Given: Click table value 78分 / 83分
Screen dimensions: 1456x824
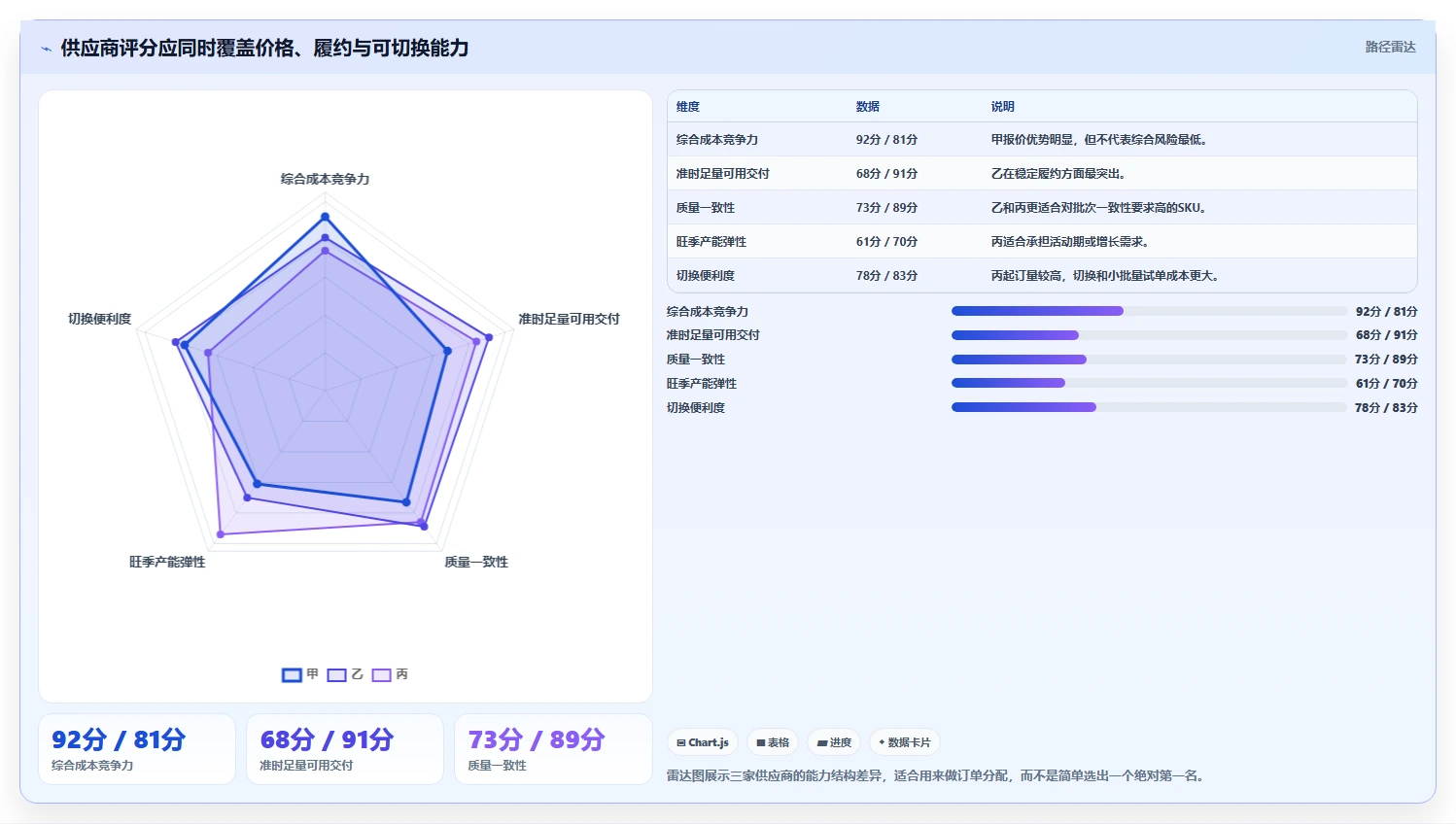Looking at the screenshot, I should coord(886,276).
